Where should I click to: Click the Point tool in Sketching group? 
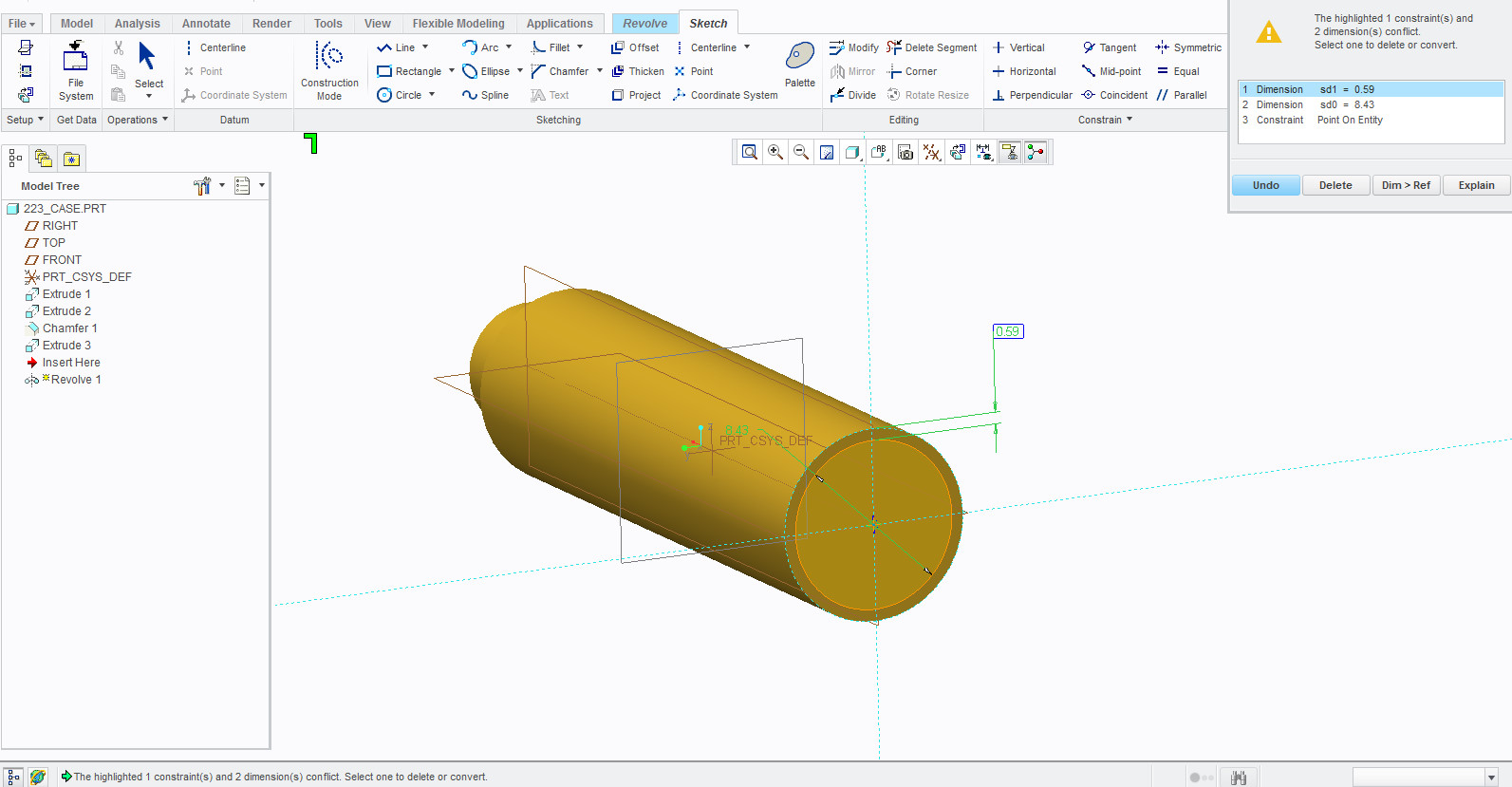tap(694, 71)
